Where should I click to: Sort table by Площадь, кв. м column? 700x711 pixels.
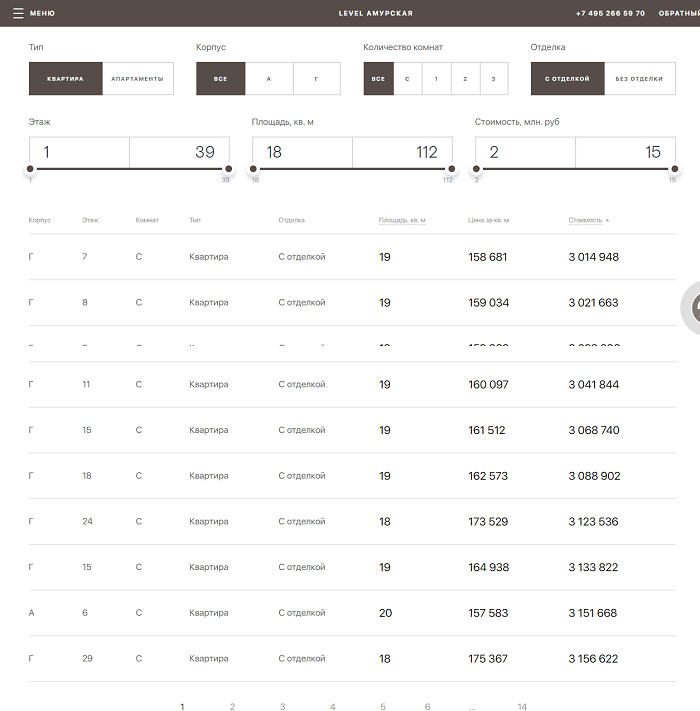(x=402, y=220)
